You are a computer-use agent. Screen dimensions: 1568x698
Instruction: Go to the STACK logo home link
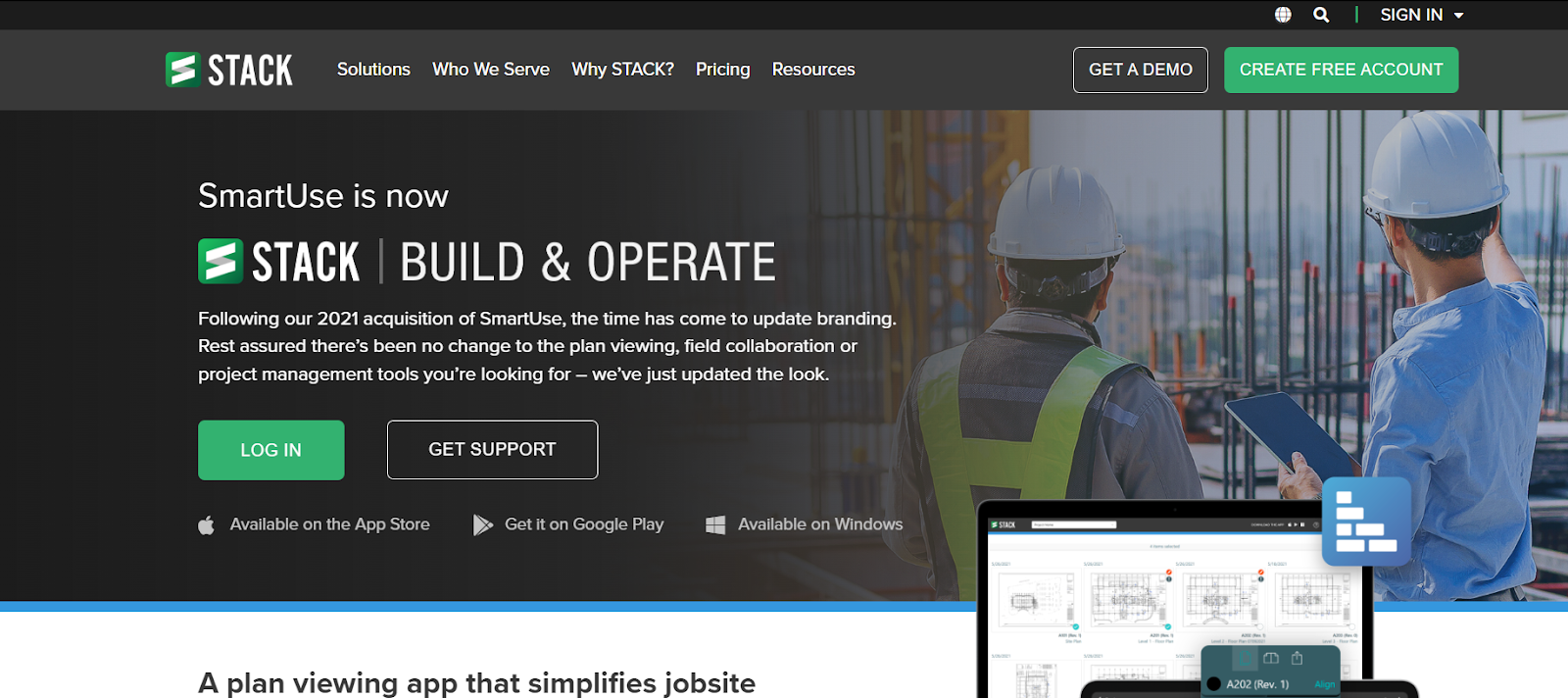(229, 70)
